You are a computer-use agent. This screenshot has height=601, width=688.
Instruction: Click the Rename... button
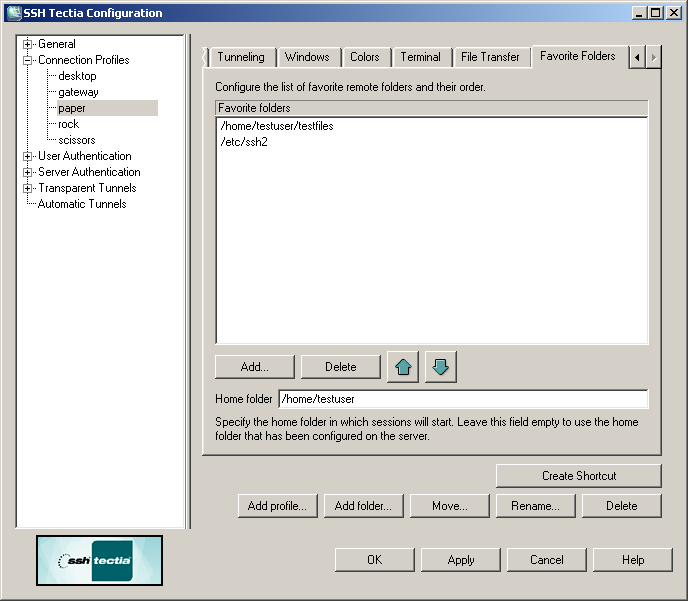click(x=535, y=506)
